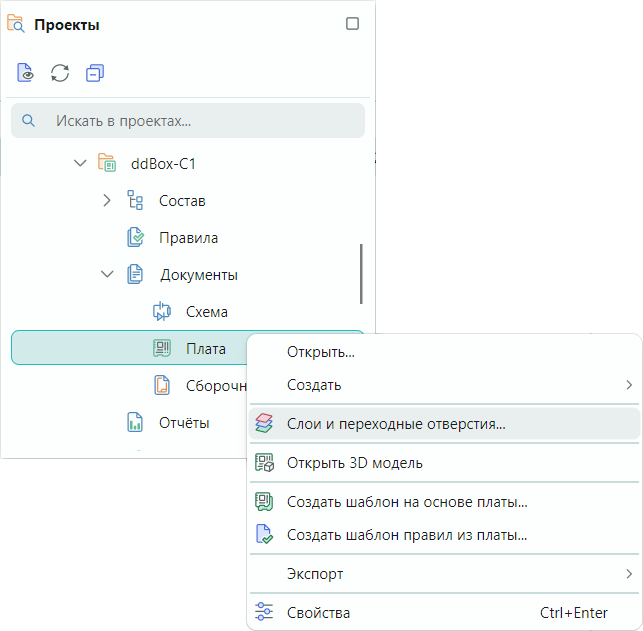
Task: Click the Свойства sliders icon
Action: (x=264, y=612)
